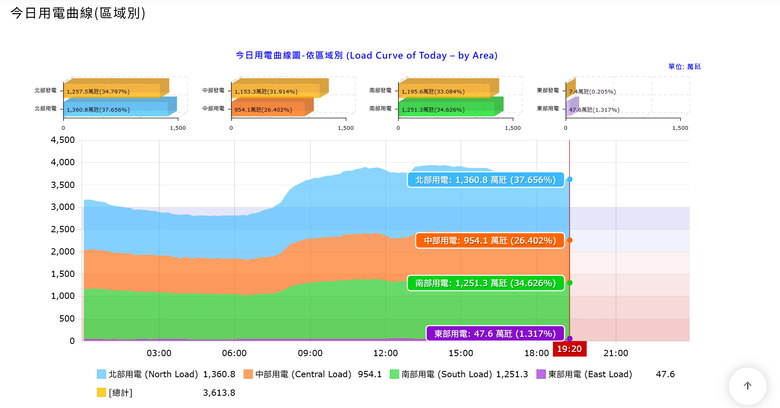
Task: Click the yellow [總計] legend swatch
Action: [x=101, y=393]
